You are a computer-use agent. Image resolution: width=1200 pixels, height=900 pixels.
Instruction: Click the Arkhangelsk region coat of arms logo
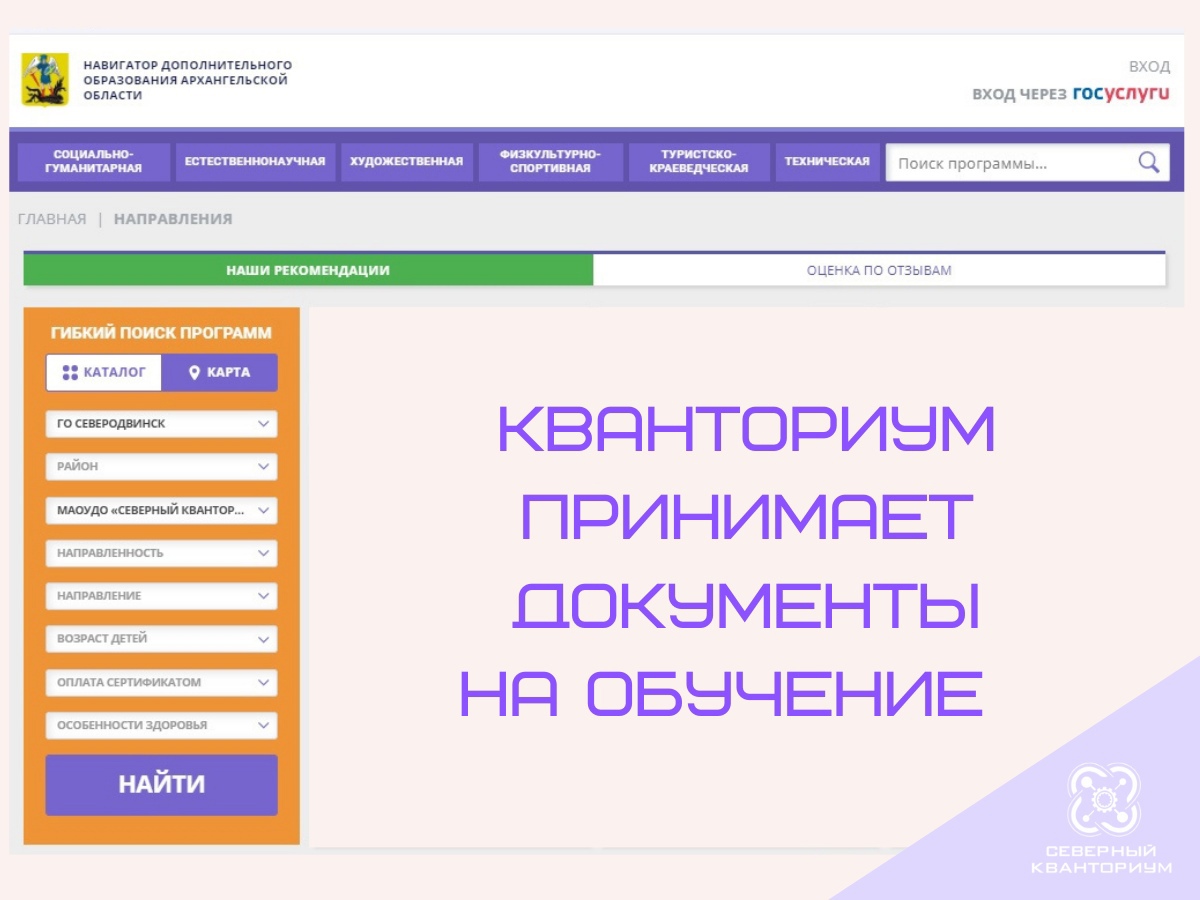45,80
